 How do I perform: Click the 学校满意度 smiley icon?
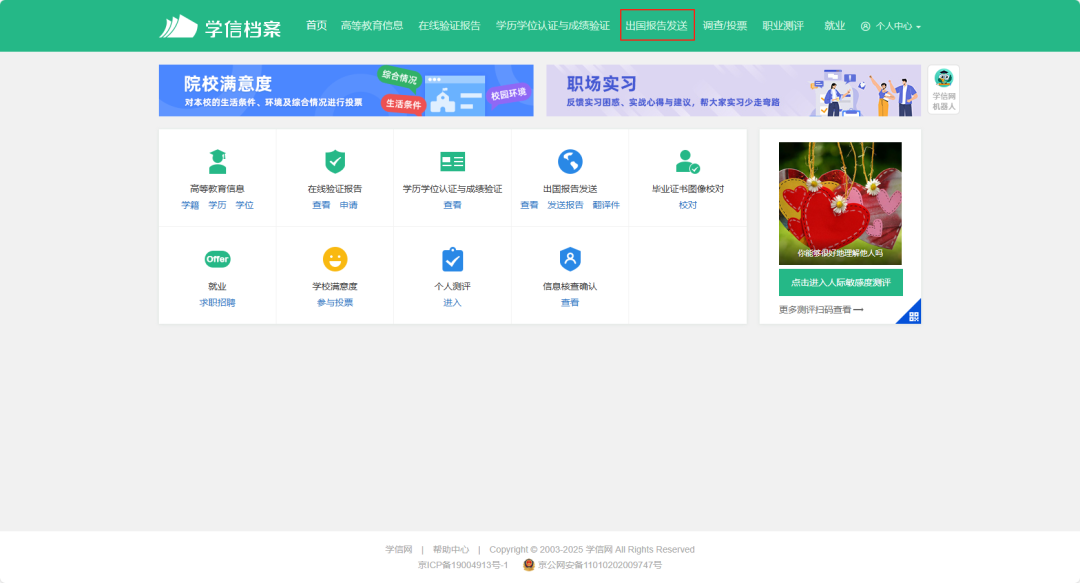tap(335, 259)
